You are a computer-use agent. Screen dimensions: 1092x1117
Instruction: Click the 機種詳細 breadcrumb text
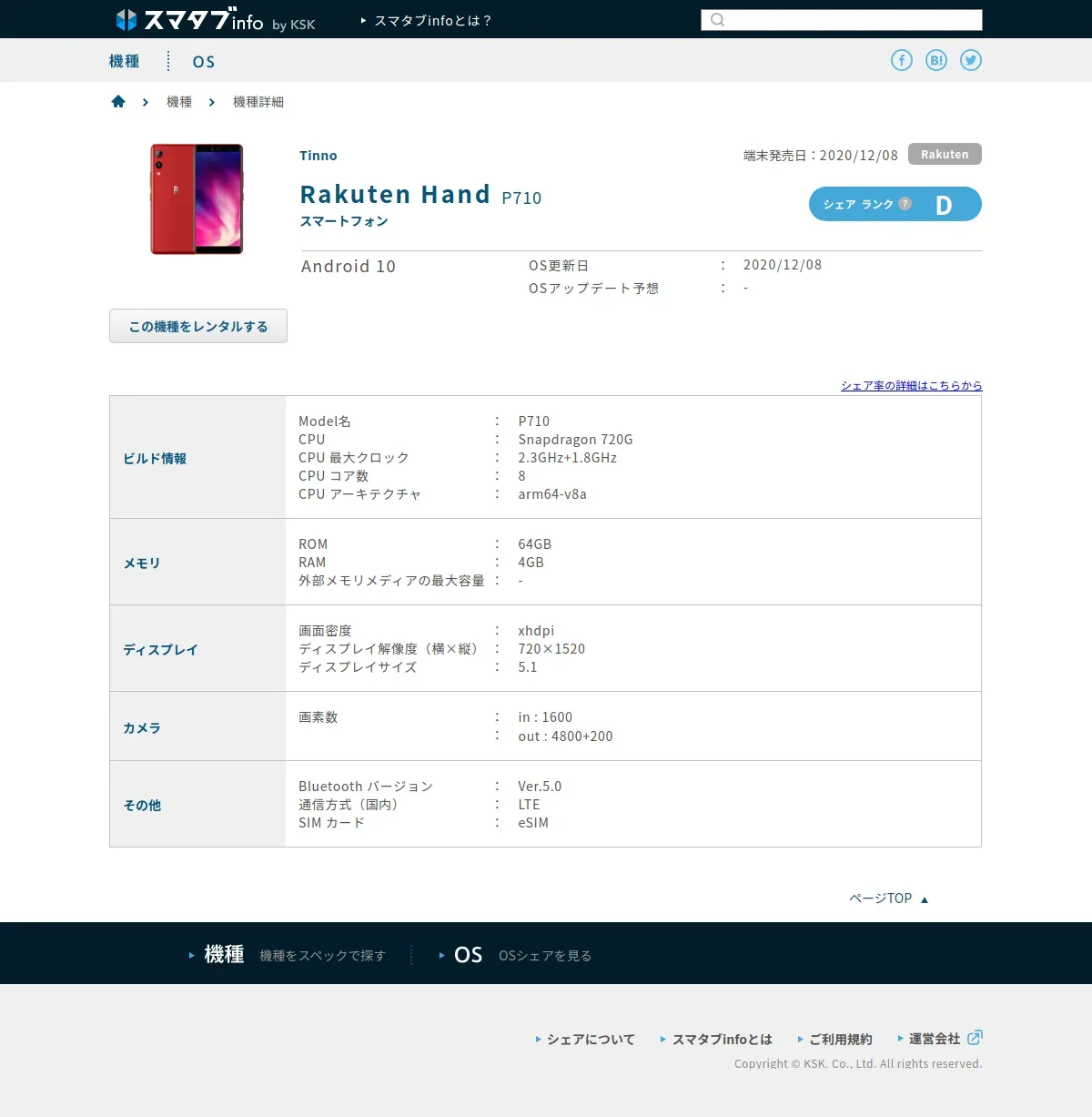point(258,102)
